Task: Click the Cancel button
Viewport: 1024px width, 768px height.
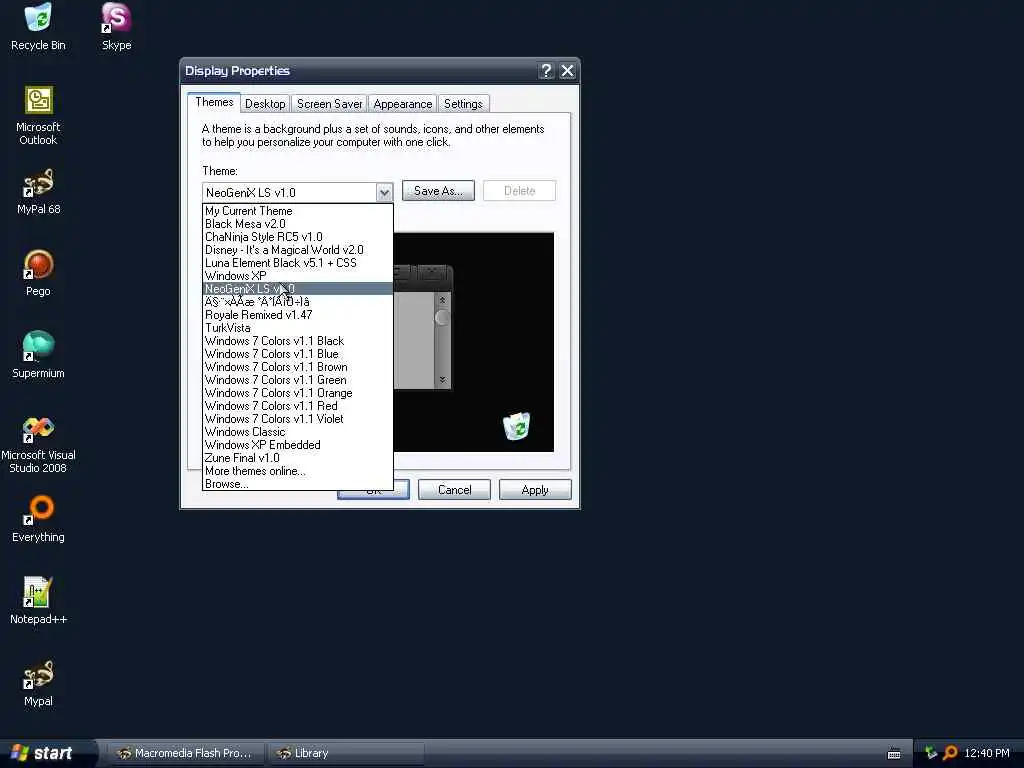Action: pyautogui.click(x=455, y=490)
